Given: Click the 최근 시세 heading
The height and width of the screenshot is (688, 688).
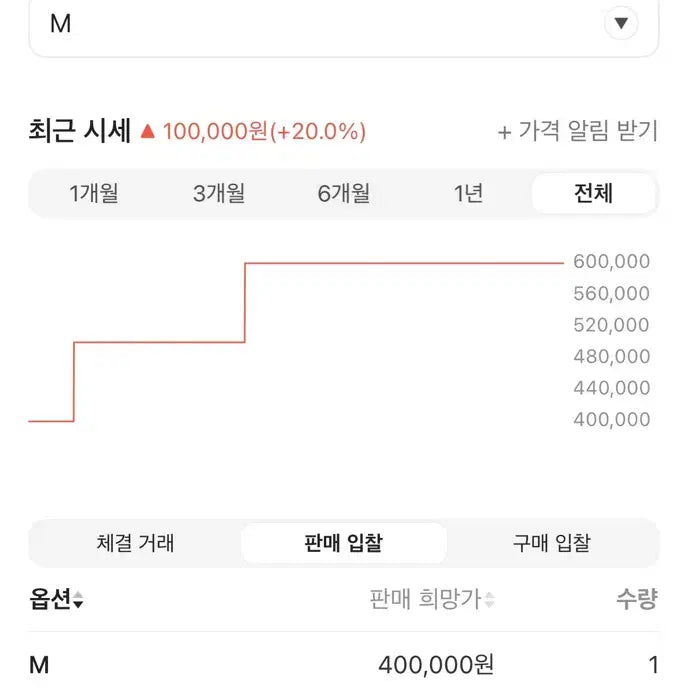Looking at the screenshot, I should click(x=80, y=131).
